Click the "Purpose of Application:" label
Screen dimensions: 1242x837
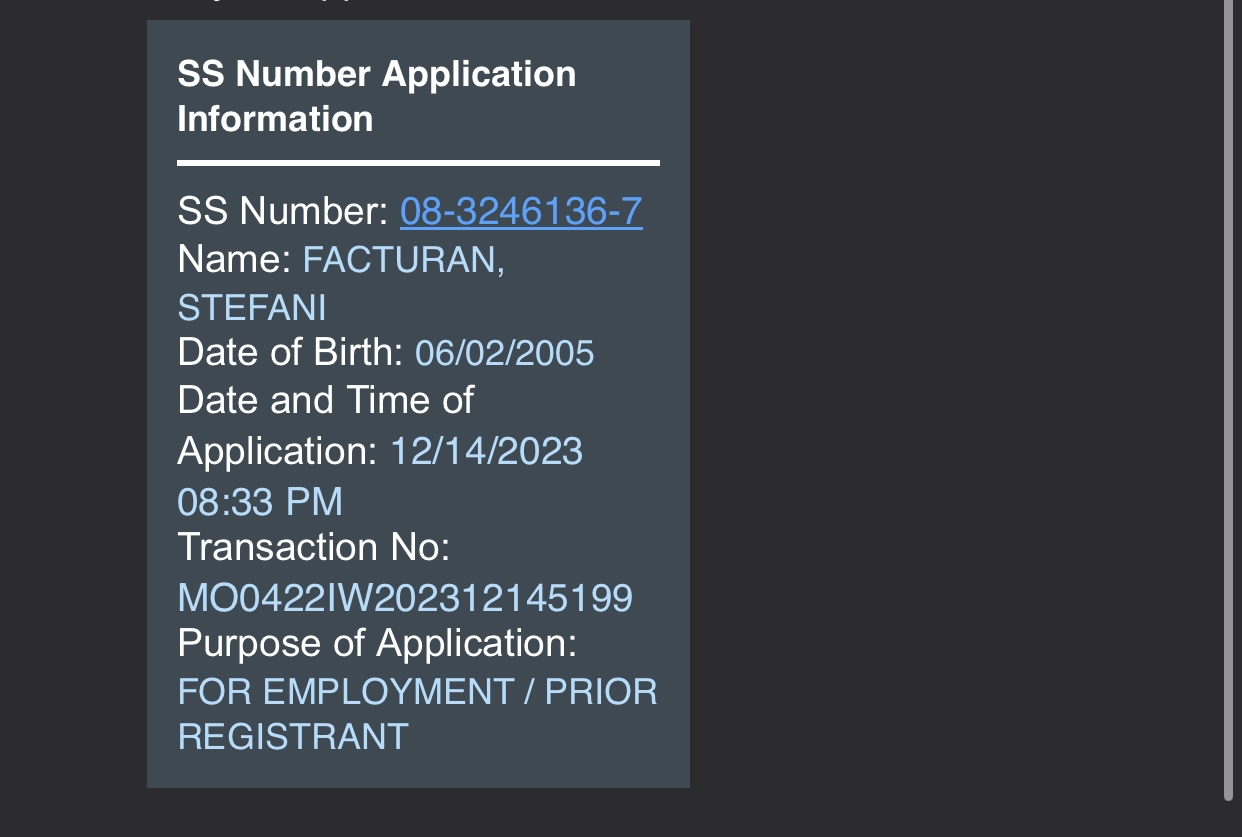377,643
